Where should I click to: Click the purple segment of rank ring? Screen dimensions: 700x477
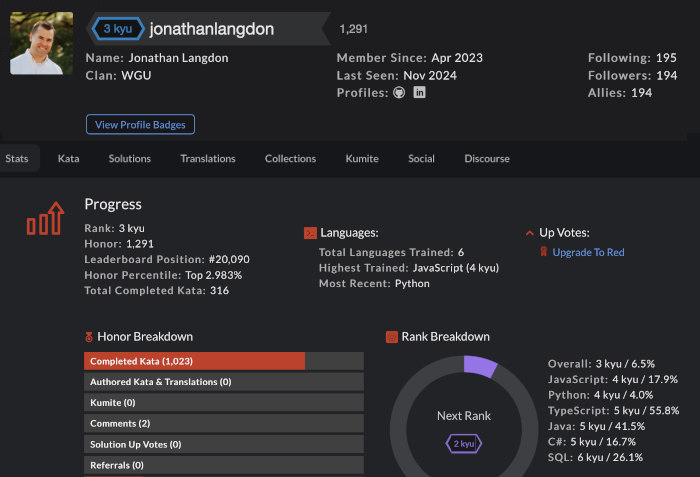pyautogui.click(x=479, y=365)
